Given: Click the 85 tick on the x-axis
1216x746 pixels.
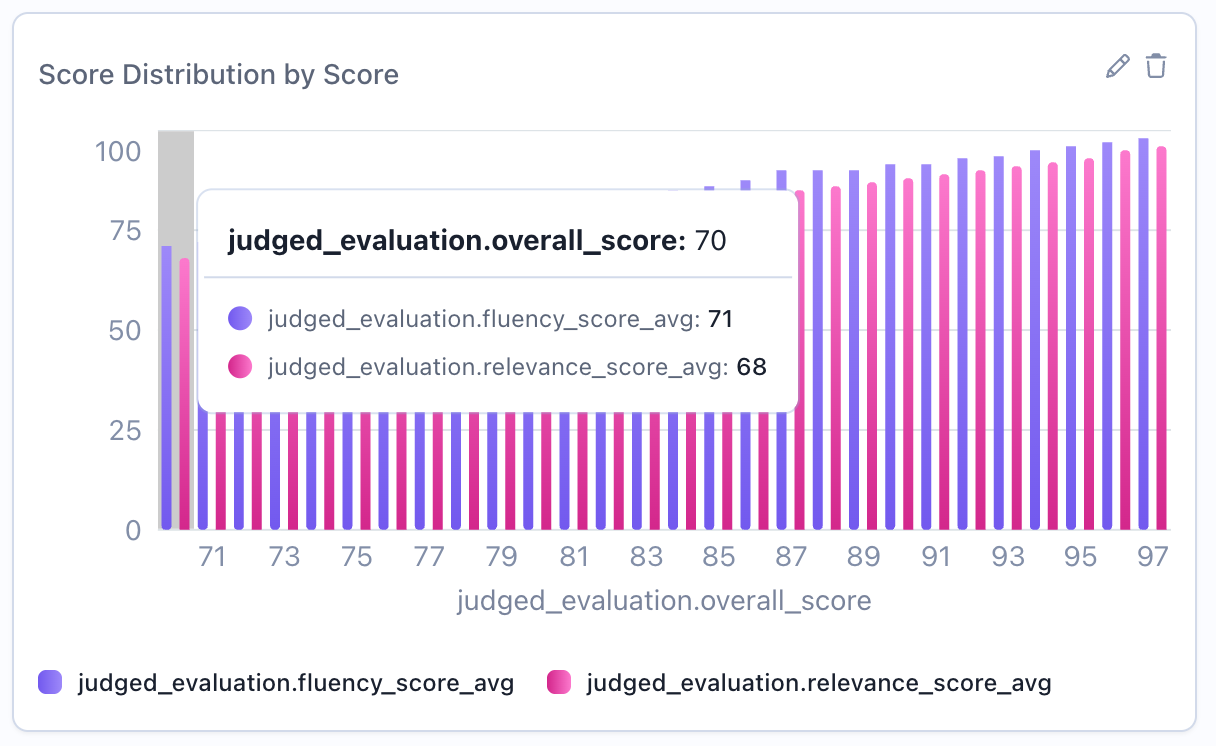Looking at the screenshot, I should click(x=719, y=557).
